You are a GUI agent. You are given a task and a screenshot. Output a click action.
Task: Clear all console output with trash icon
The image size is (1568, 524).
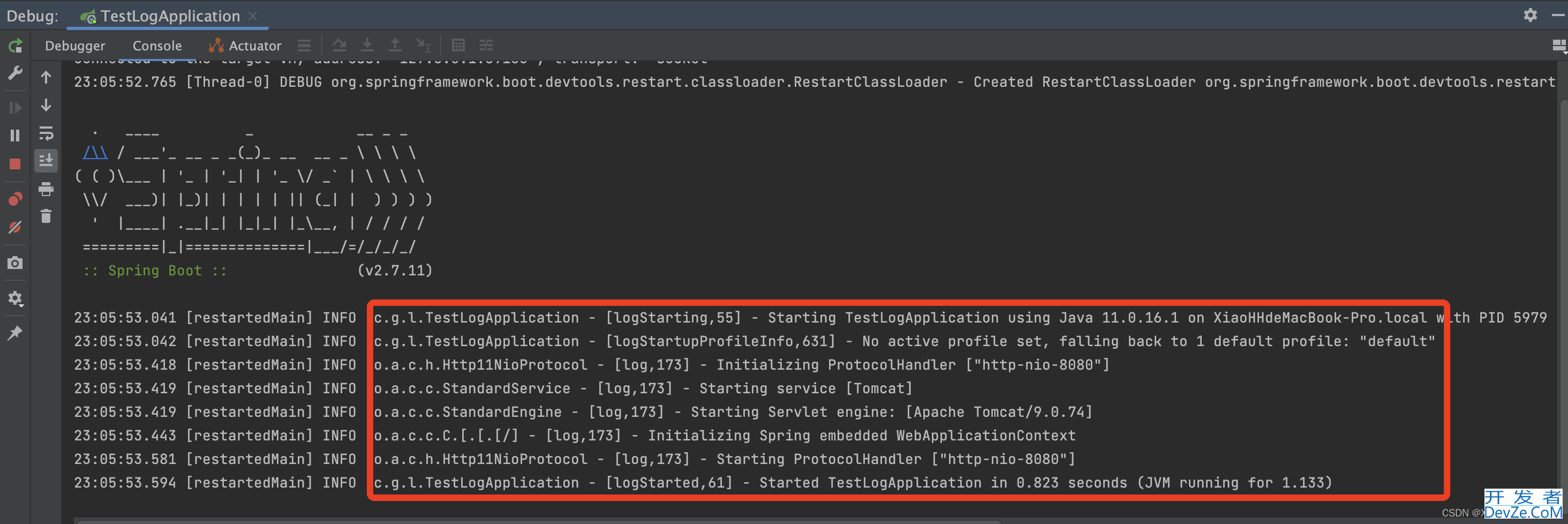[x=46, y=216]
